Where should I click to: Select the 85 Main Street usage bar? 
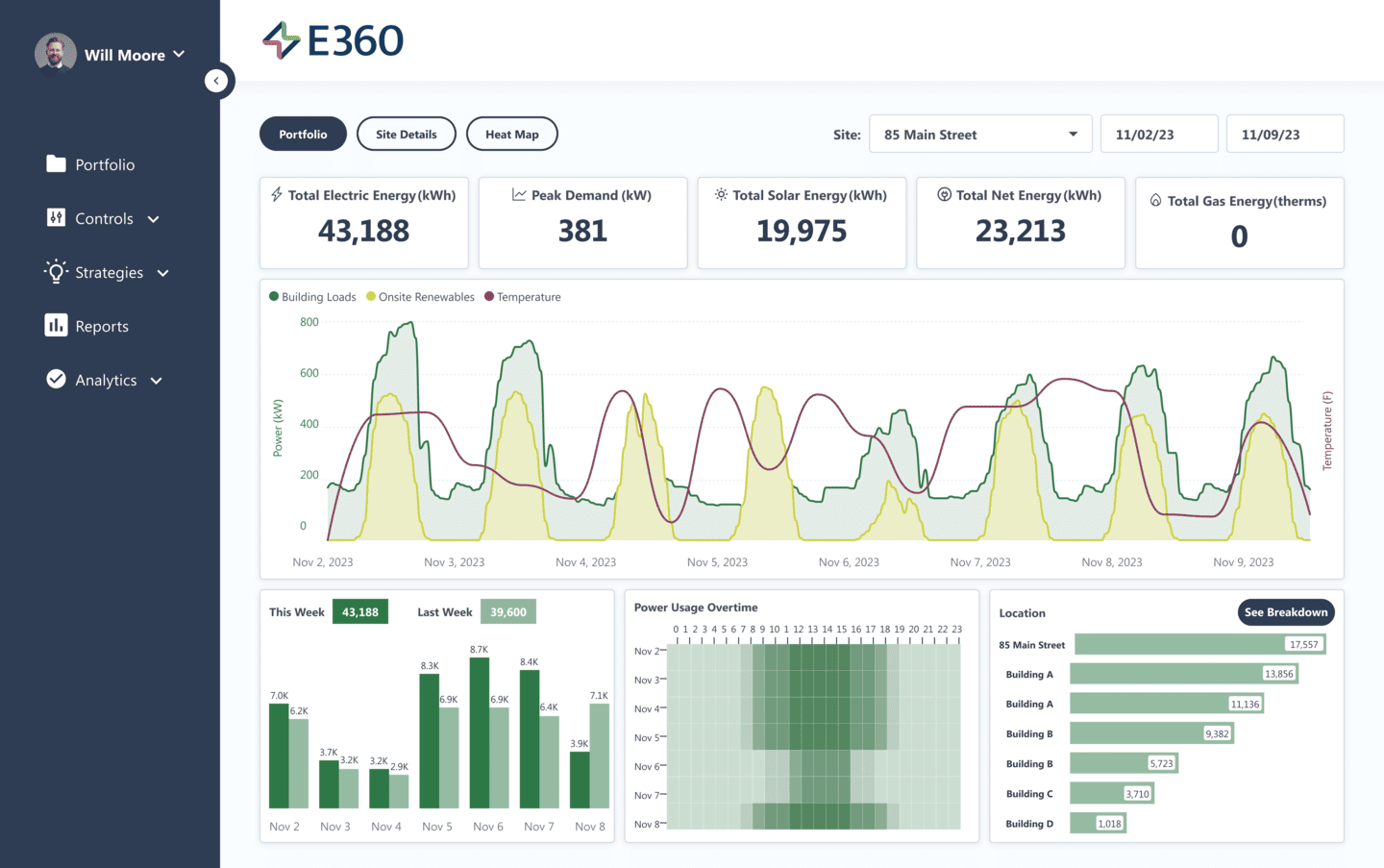coord(1199,644)
